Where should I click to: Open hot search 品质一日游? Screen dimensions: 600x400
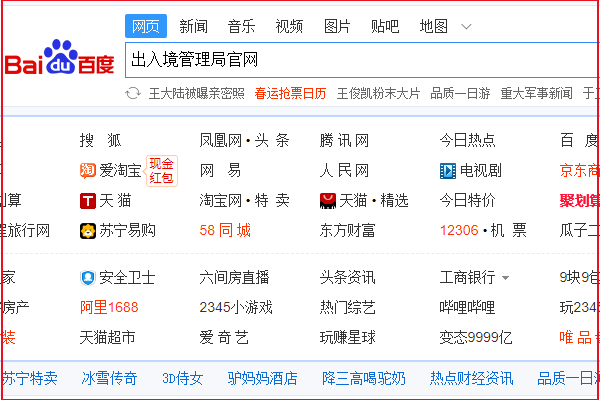pos(460,93)
